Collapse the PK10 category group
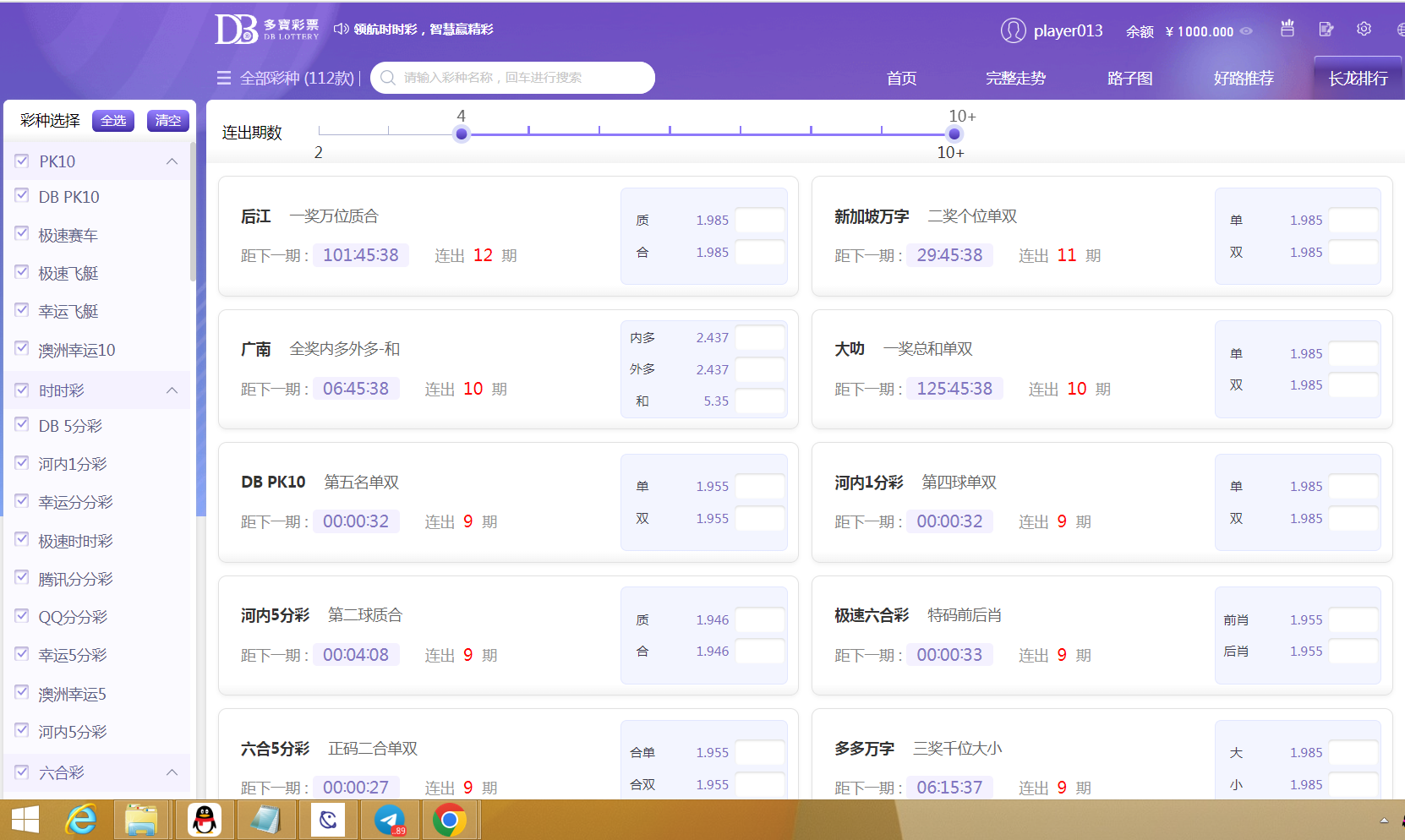The image size is (1405, 840). tap(172, 161)
